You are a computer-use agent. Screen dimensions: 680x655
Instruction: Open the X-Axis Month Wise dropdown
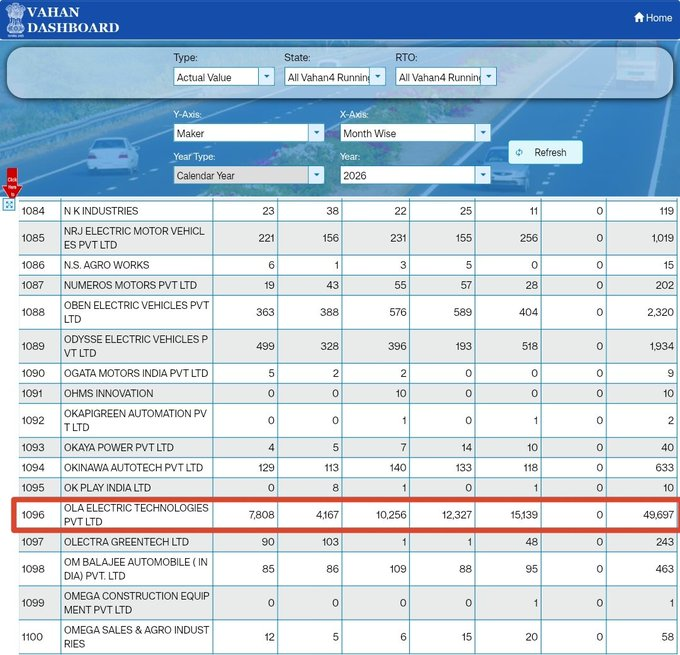(415, 133)
